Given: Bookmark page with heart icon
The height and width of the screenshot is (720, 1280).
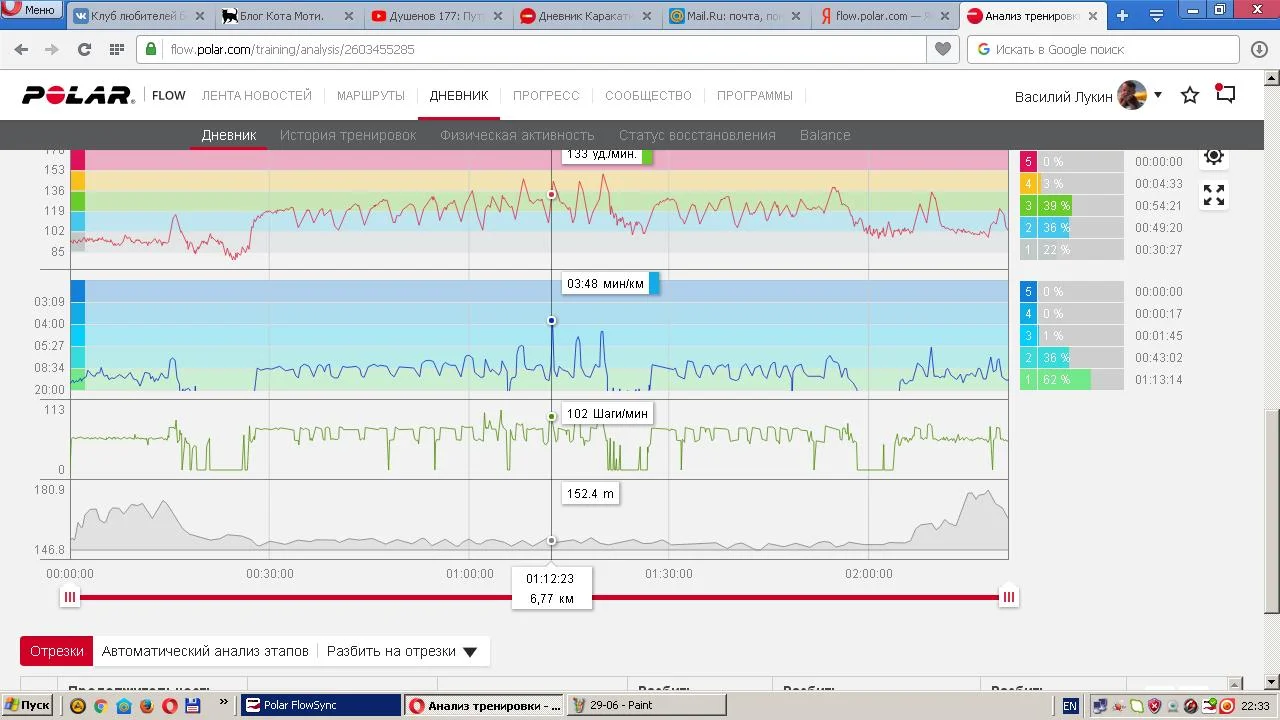Looking at the screenshot, I should 942,49.
